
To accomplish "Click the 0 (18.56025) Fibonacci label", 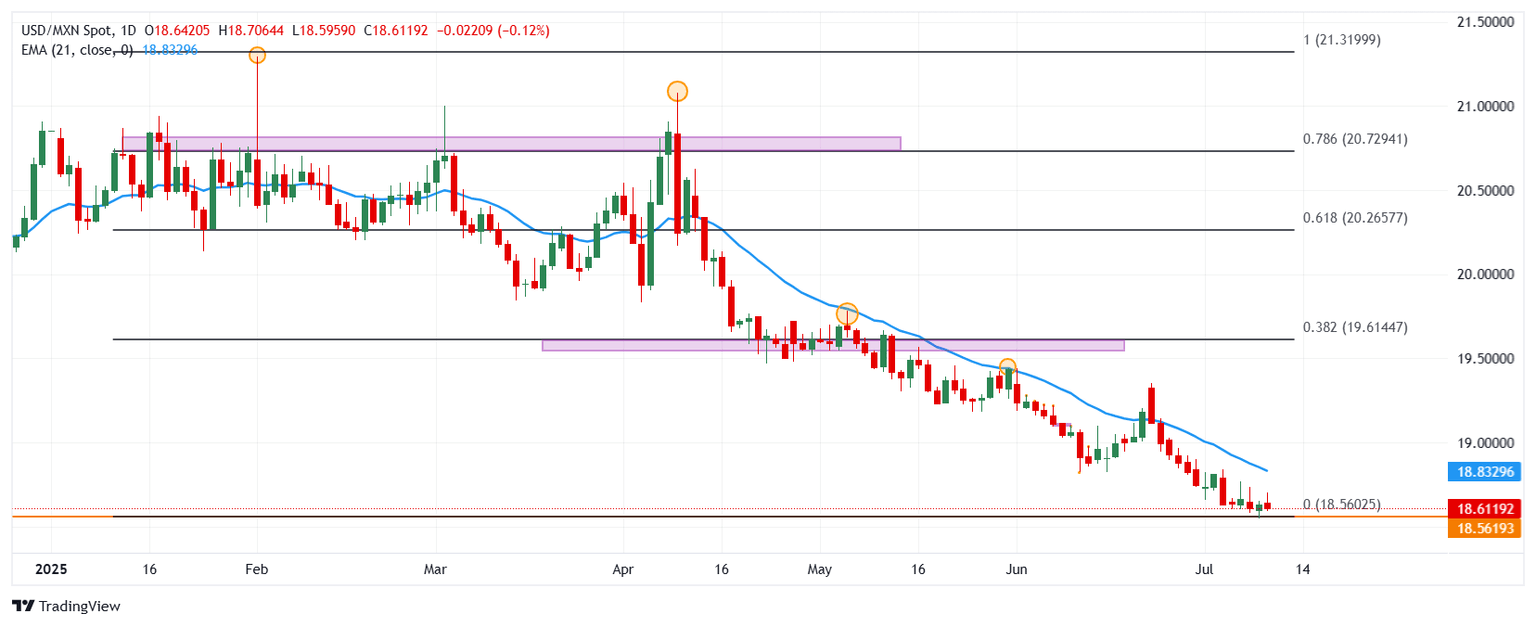I will [1341, 505].
